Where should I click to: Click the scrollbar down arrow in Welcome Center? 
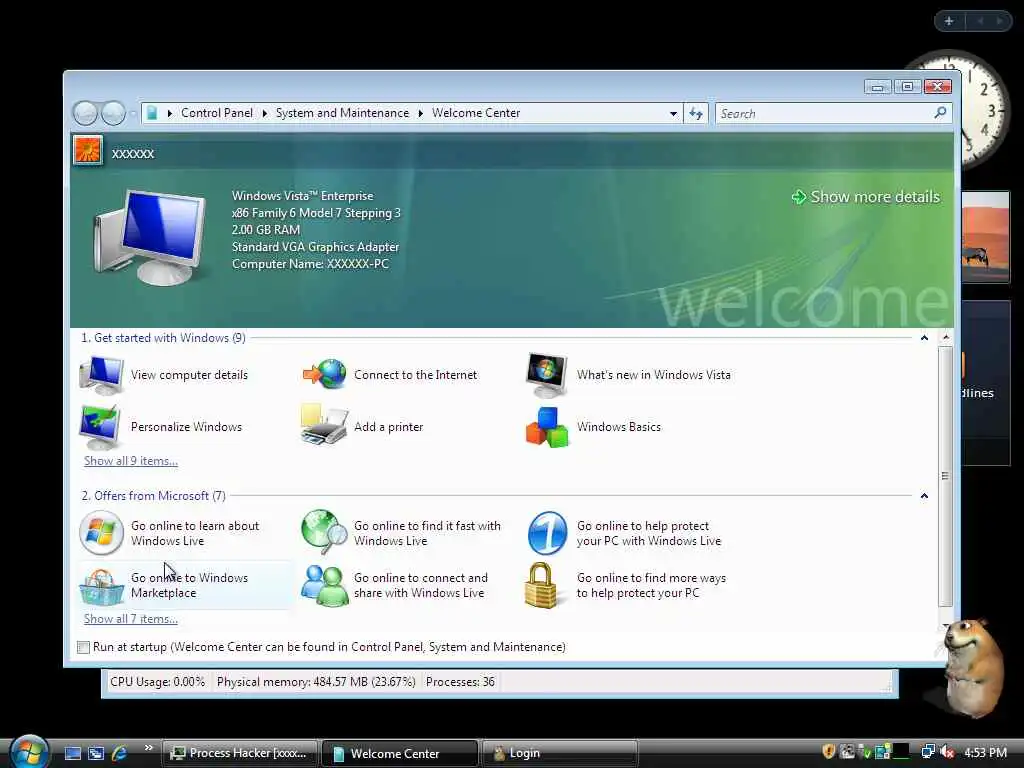[945, 625]
